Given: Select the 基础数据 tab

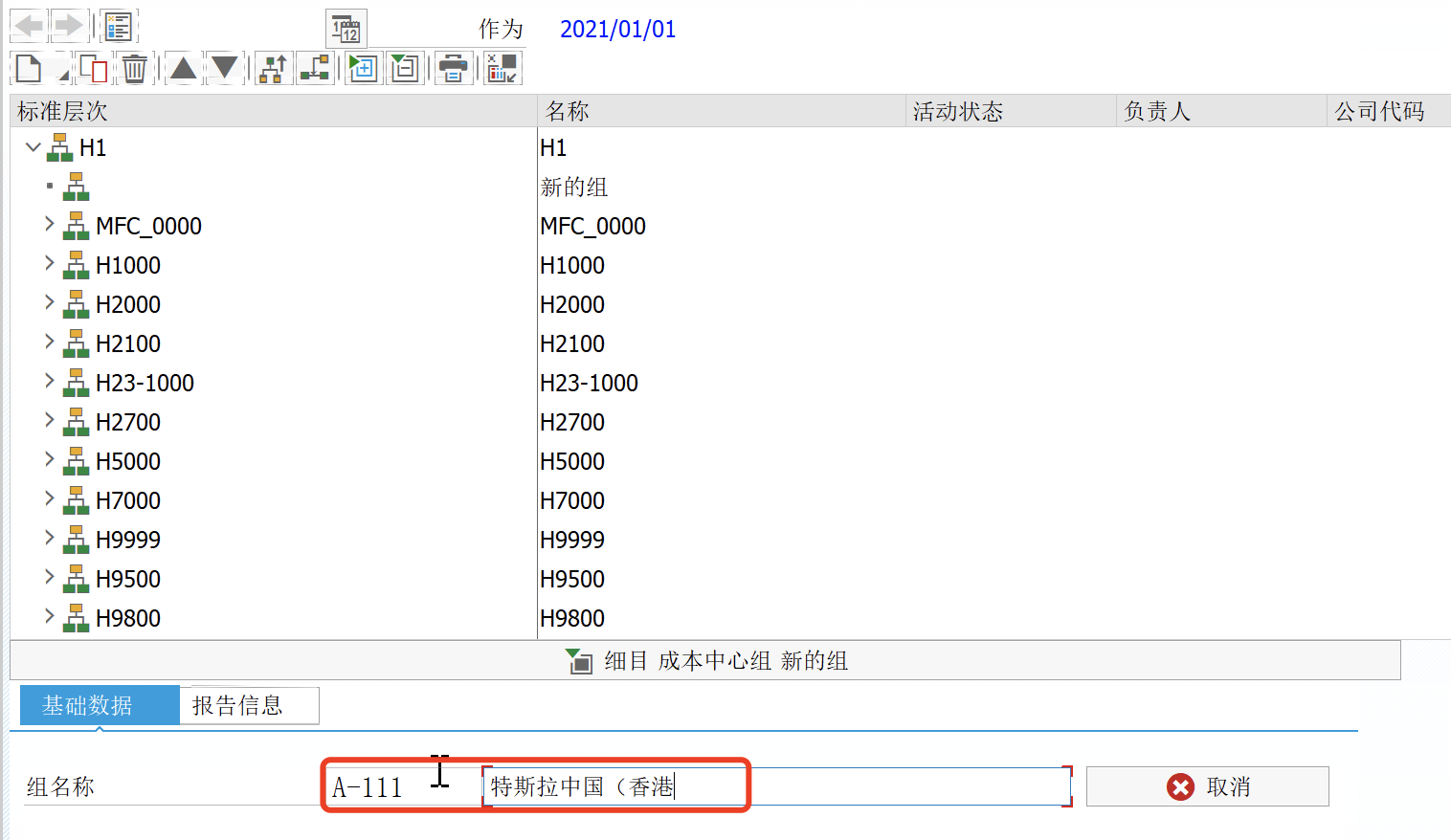Looking at the screenshot, I should (x=99, y=705).
